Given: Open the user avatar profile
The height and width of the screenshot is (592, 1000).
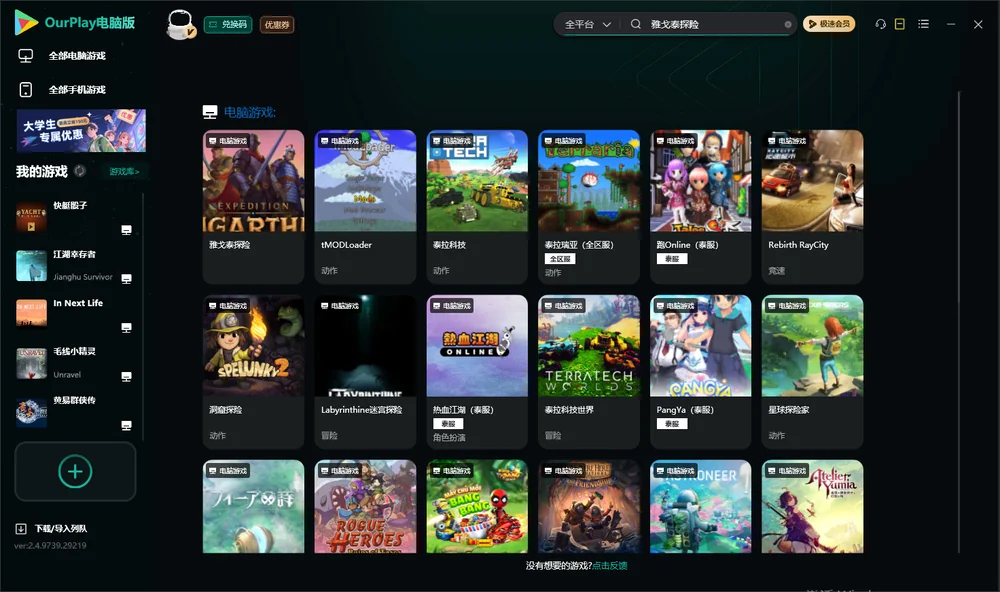Looking at the screenshot, I should click(180, 24).
